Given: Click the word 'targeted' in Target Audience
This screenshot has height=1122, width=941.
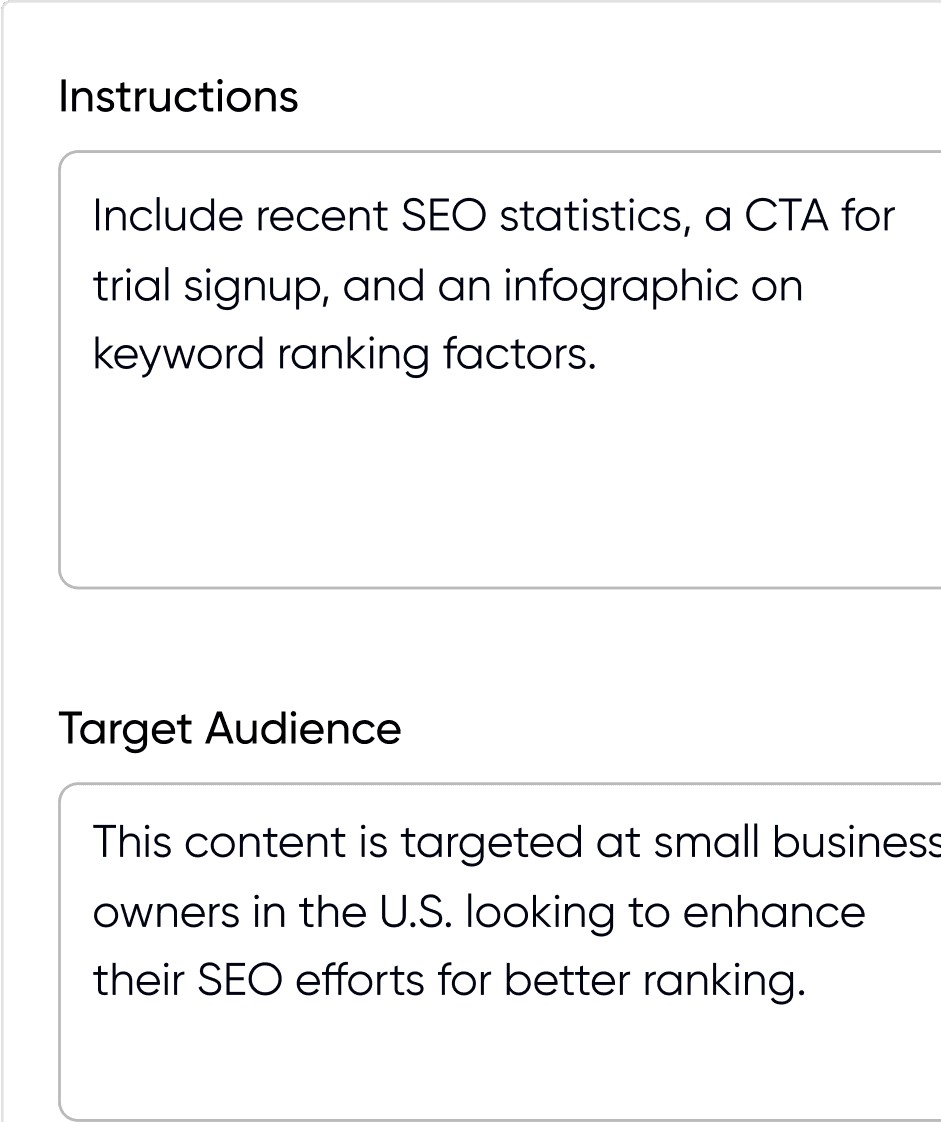Looking at the screenshot, I should click(x=490, y=844).
